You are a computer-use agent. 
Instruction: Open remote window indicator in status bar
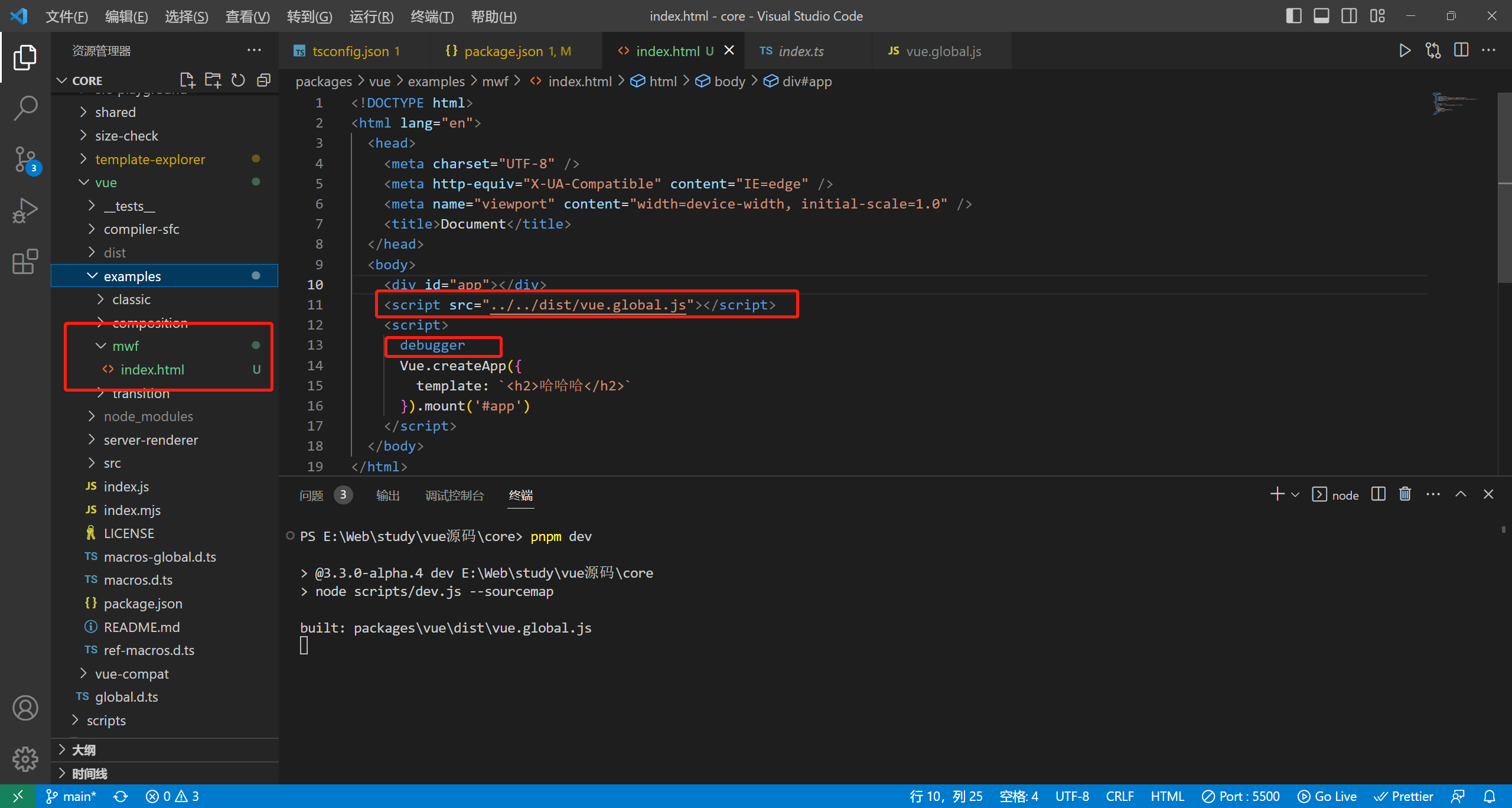(x=18, y=796)
